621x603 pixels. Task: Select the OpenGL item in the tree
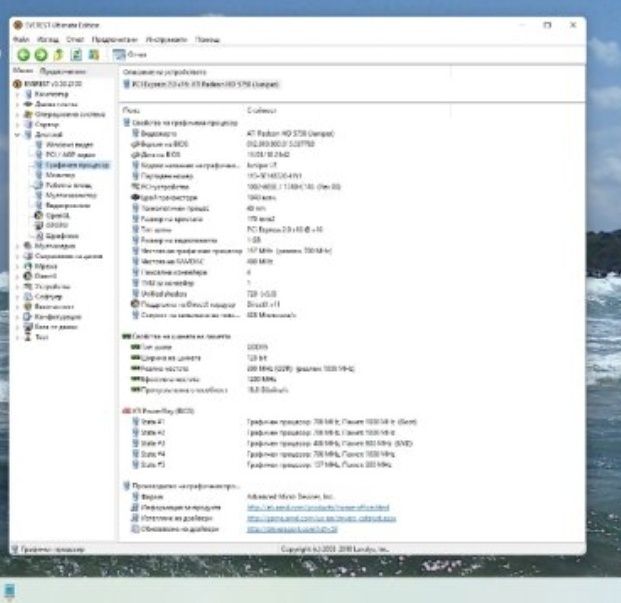coord(58,215)
